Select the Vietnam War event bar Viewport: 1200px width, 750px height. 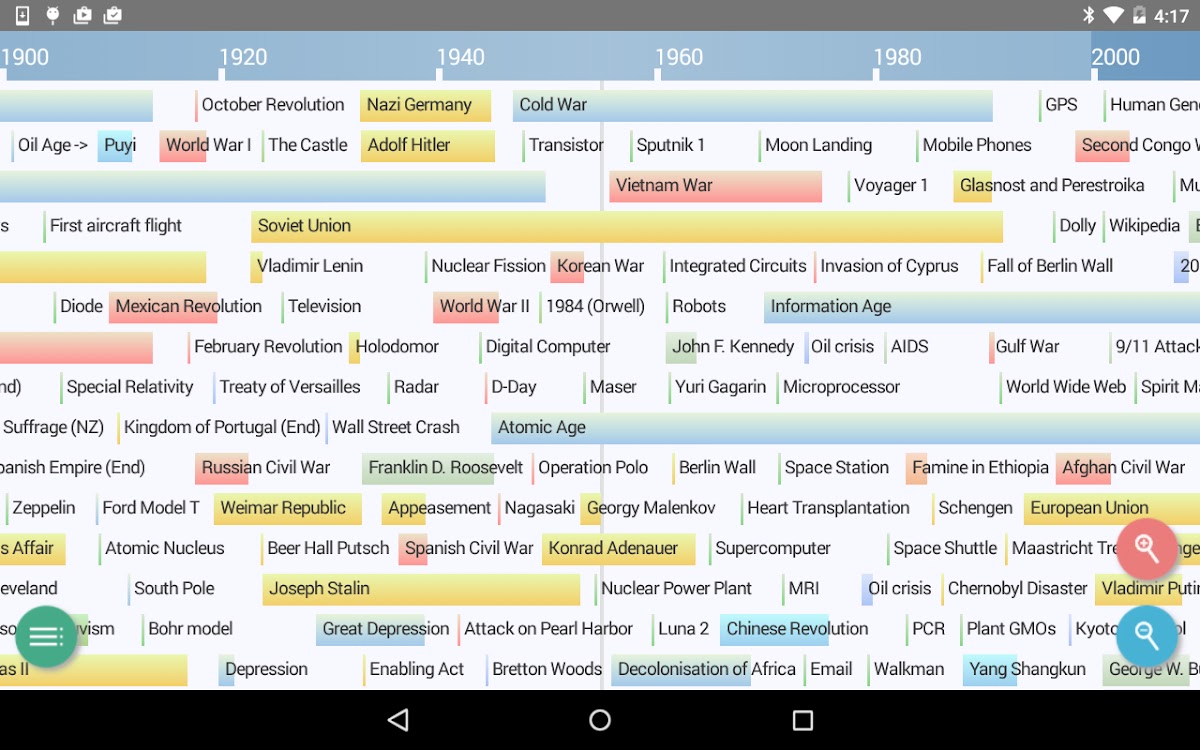(715, 186)
